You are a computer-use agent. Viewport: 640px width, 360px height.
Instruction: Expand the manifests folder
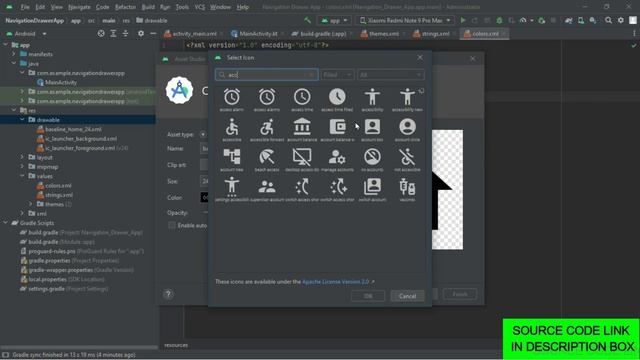coord(13,54)
